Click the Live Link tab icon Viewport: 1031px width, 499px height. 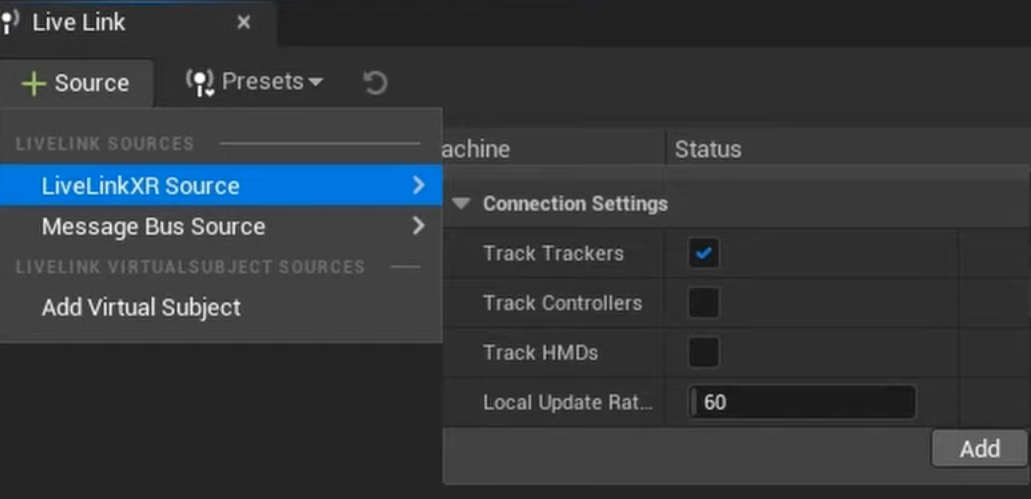[x=11, y=22]
